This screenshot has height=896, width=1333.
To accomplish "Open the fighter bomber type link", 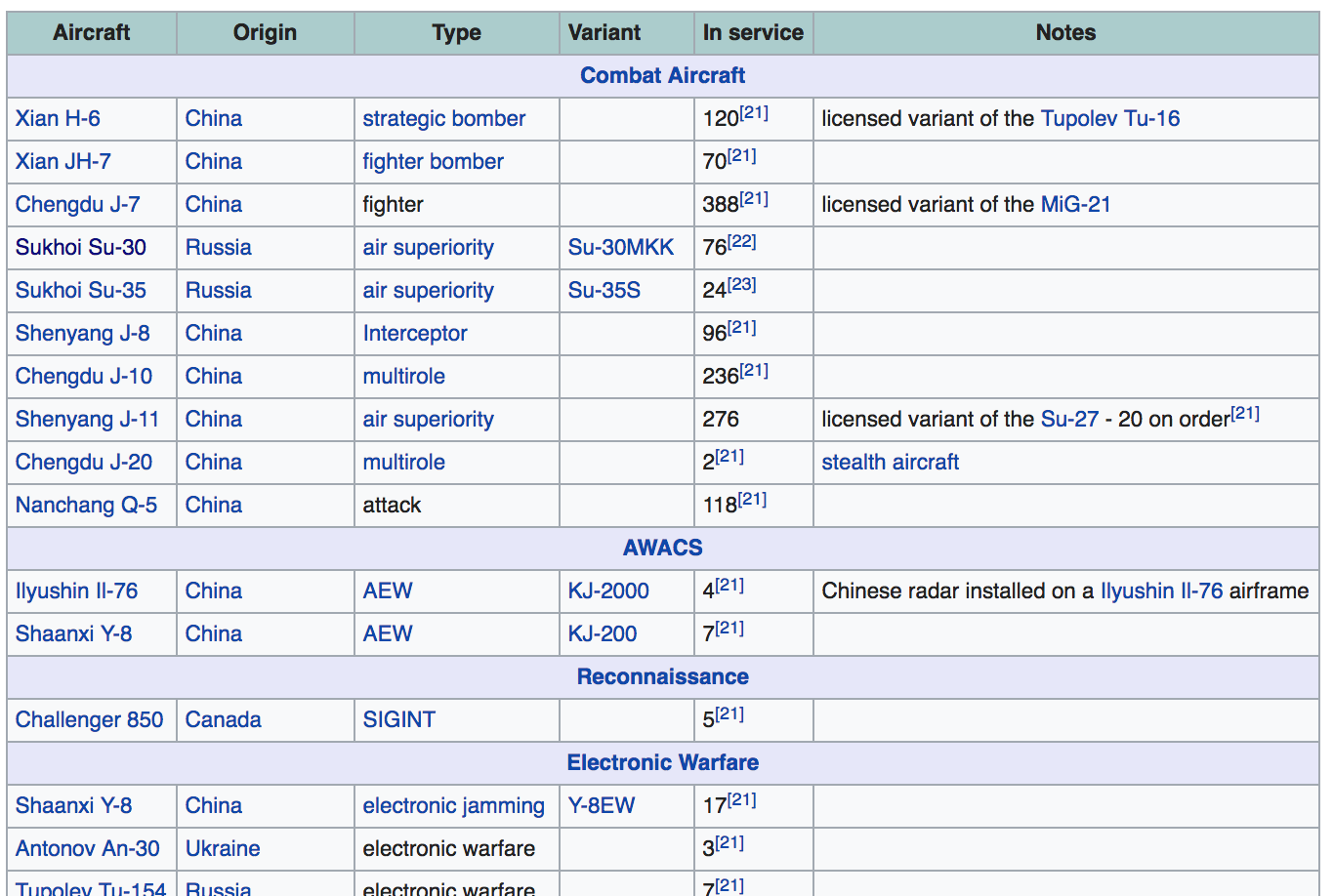I will pos(433,162).
